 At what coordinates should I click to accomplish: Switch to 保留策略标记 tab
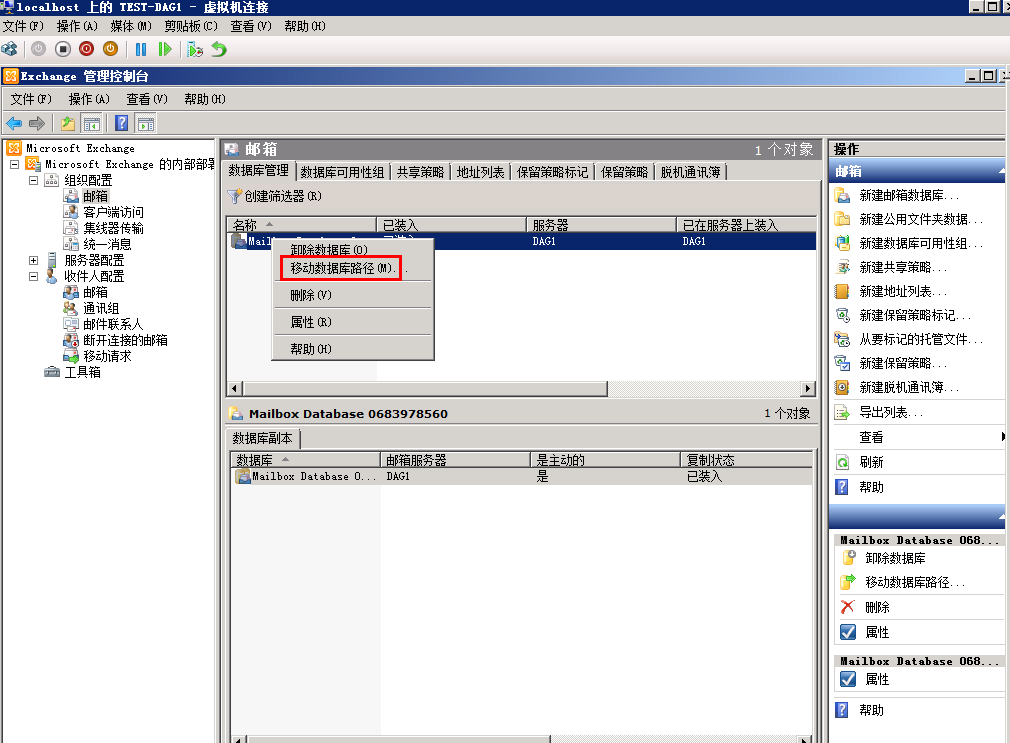coord(552,172)
